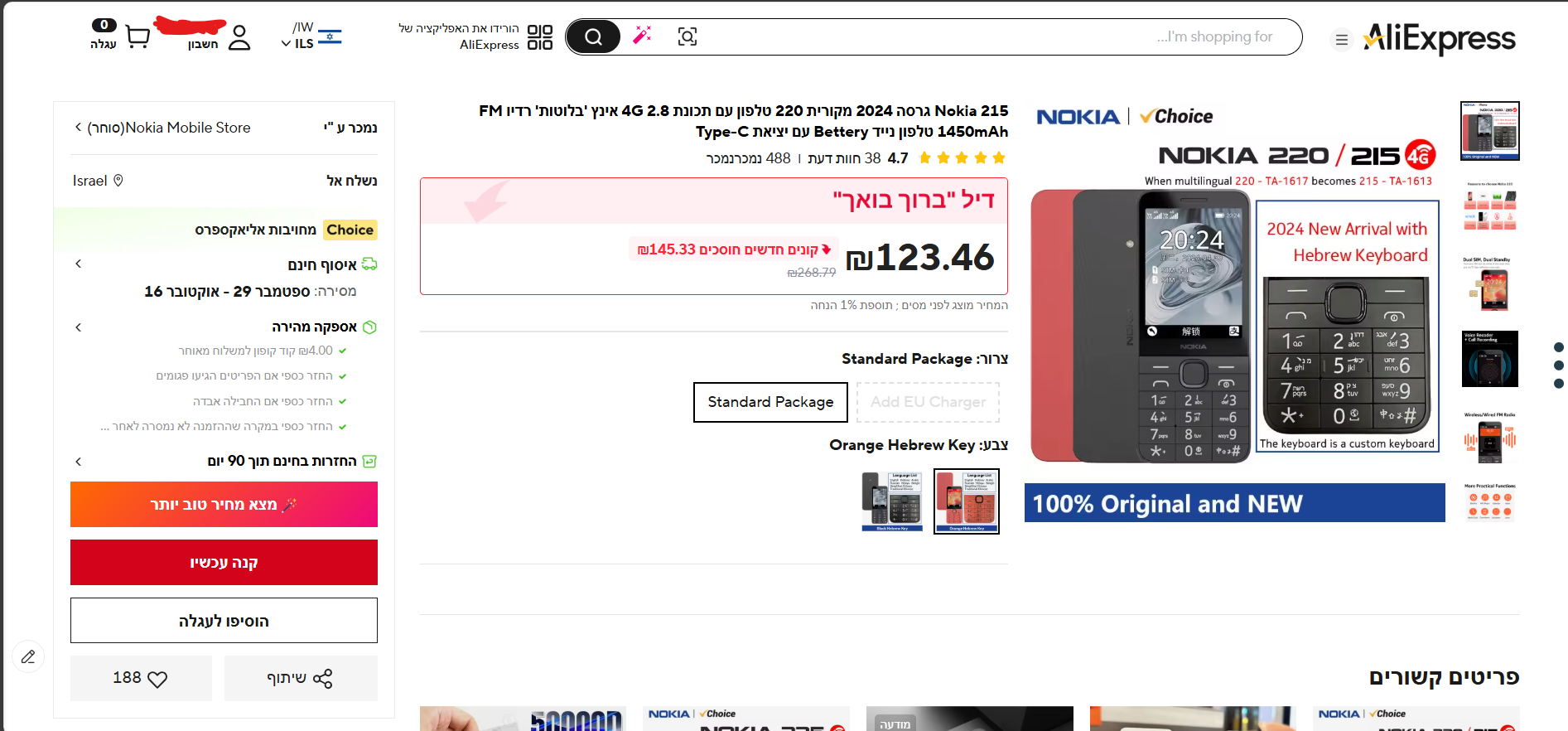Viewport: 1568px width, 731px height.
Task: Click the three-dot side indicator
Action: coord(1559,365)
